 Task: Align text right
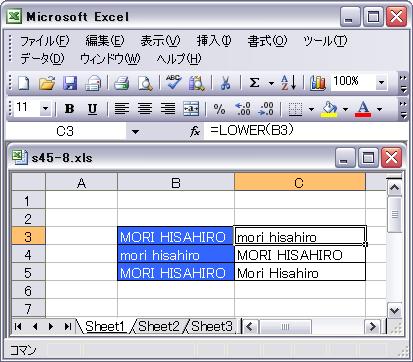coord(168,109)
